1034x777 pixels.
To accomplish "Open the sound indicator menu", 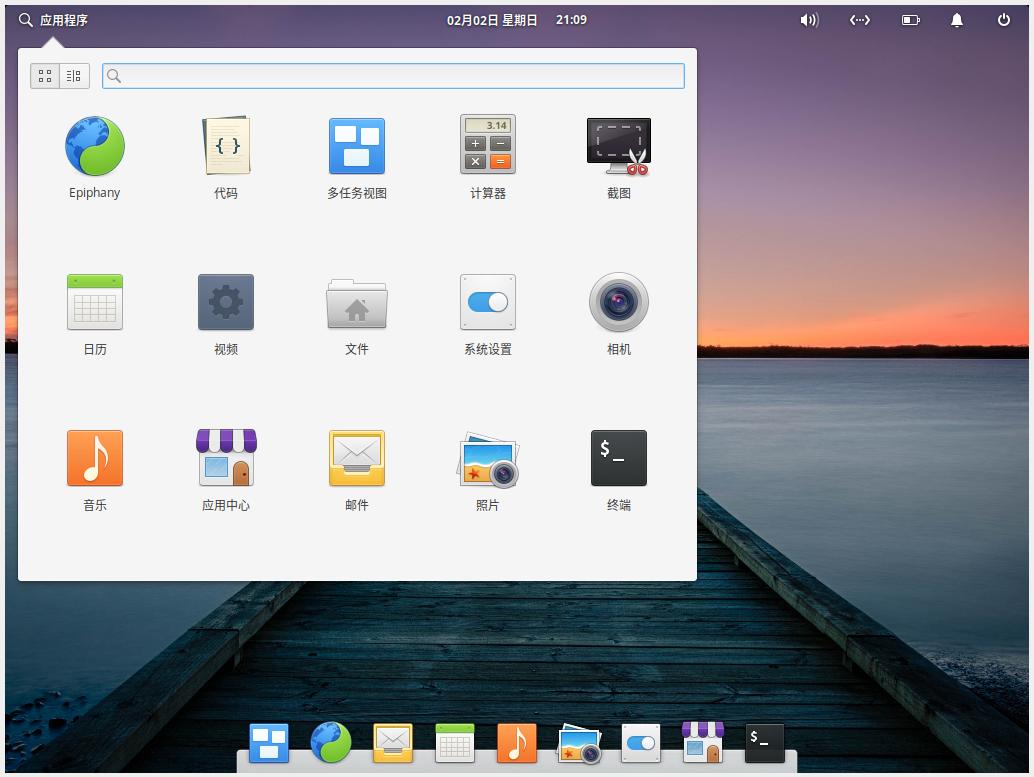I will pos(808,19).
